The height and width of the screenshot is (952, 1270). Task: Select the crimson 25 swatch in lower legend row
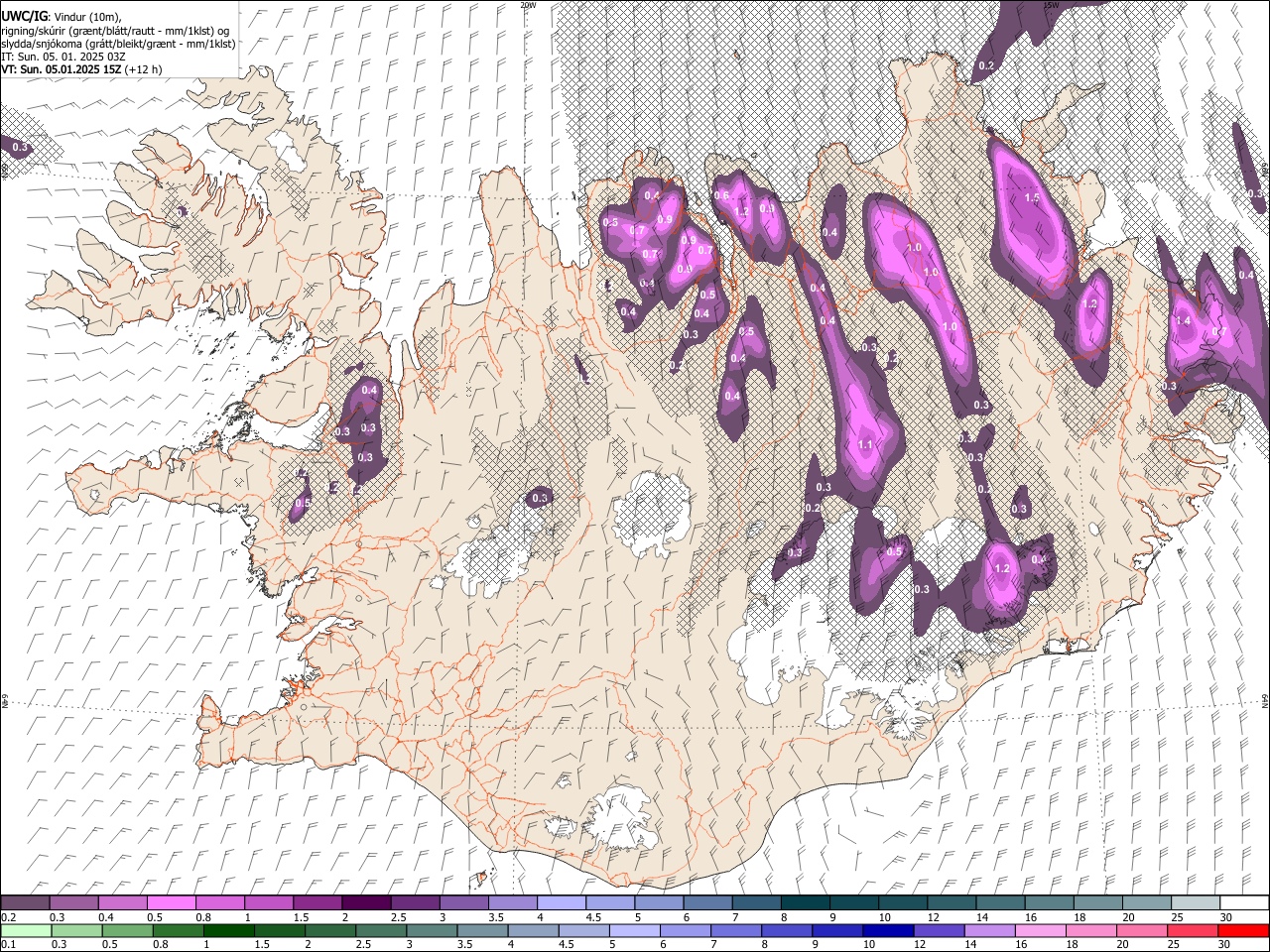point(1193,931)
